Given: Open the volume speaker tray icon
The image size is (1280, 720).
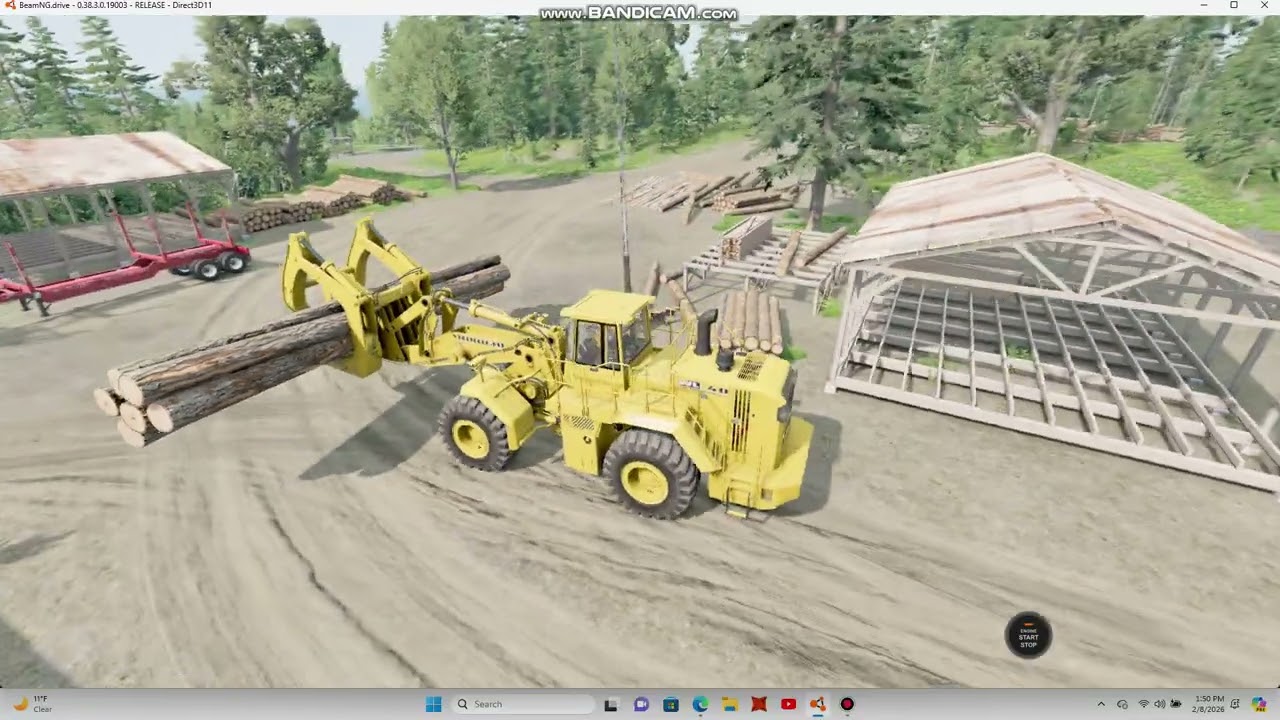Looking at the screenshot, I should coord(1159,704).
